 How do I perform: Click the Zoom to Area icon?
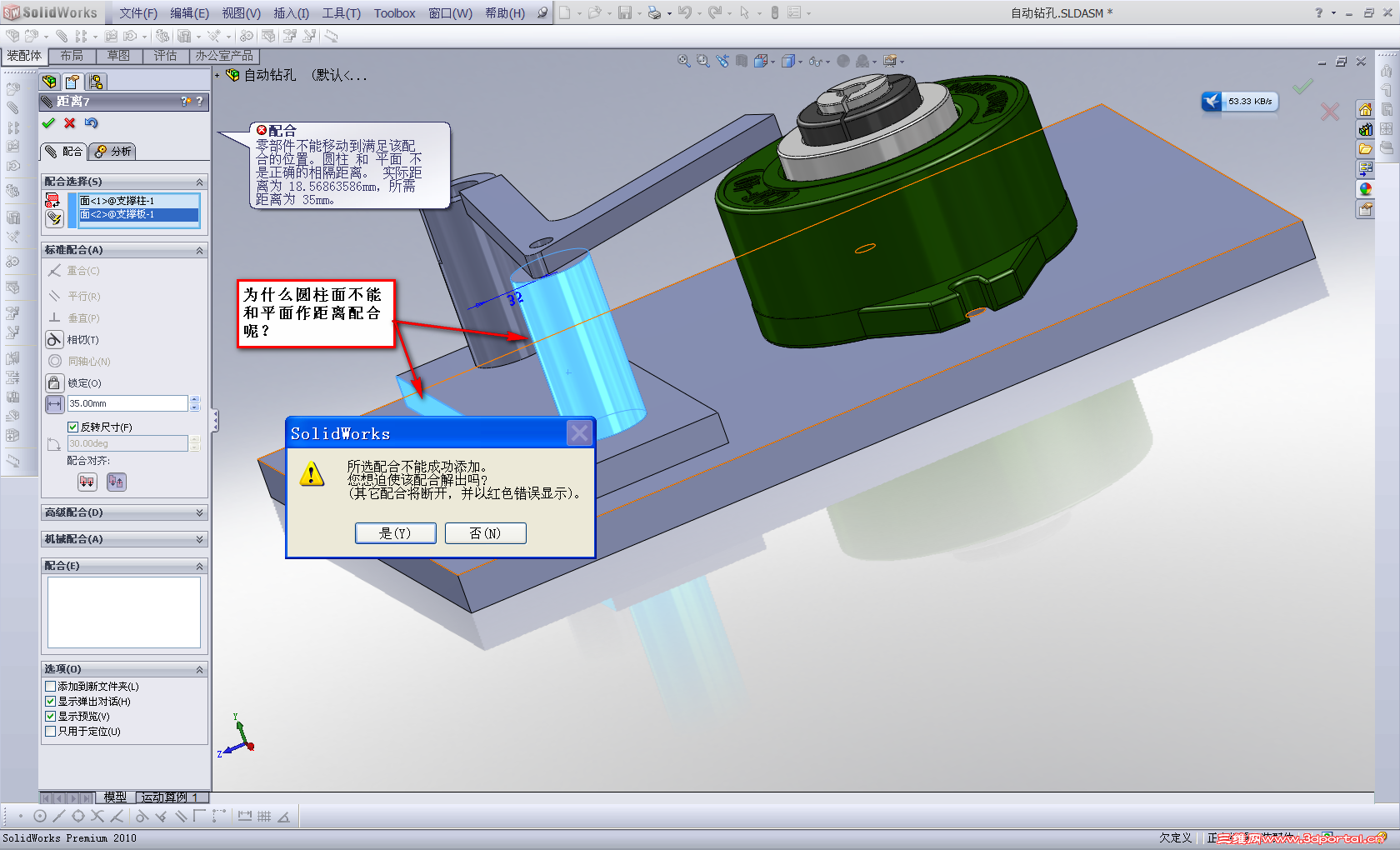click(x=703, y=61)
